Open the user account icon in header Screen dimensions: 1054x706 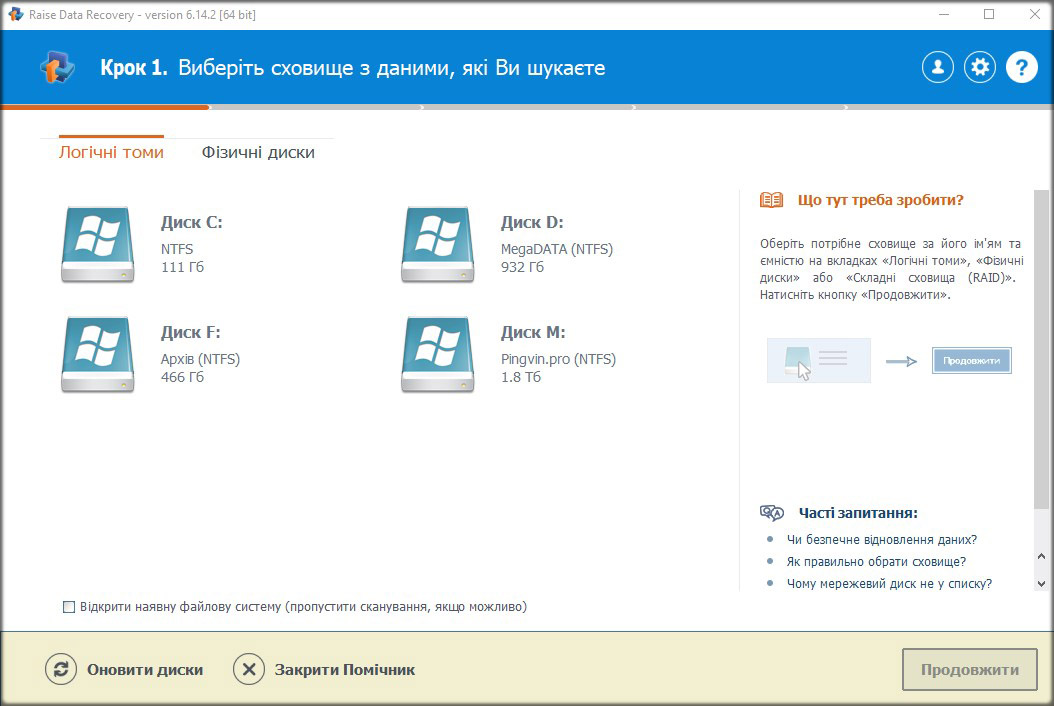(937, 68)
